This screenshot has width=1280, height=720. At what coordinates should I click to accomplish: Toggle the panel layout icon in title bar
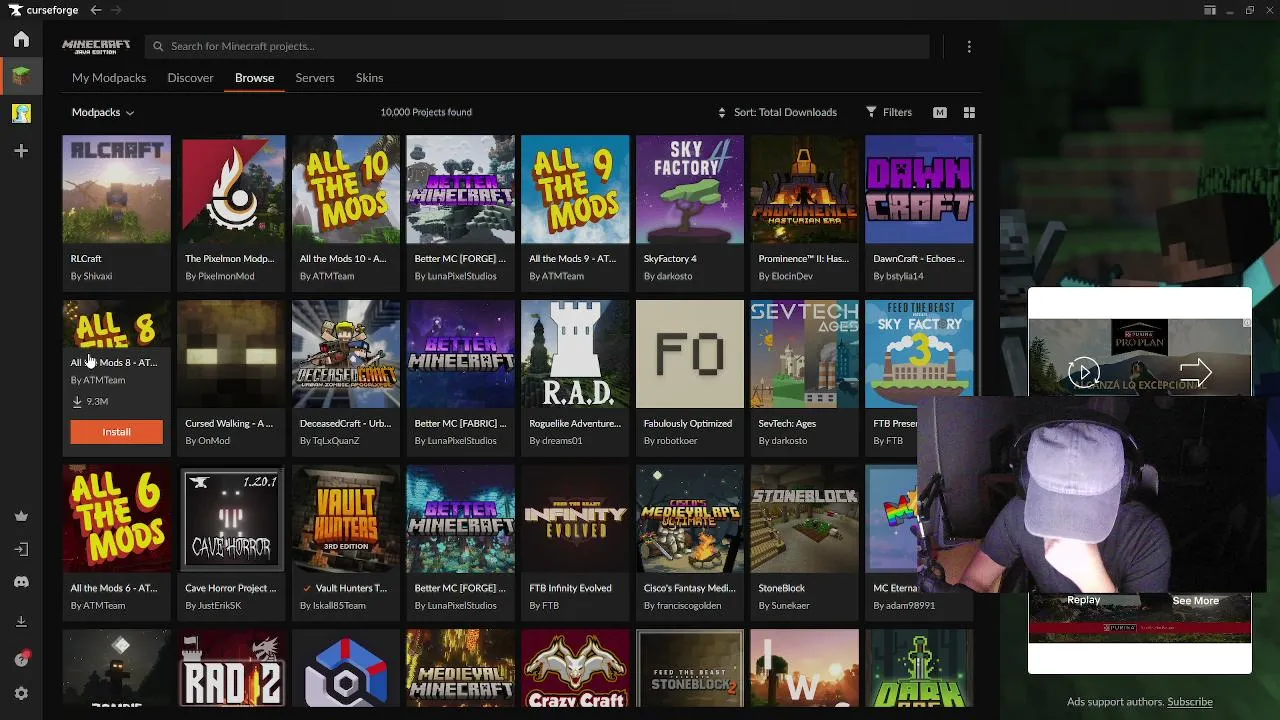pyautogui.click(x=1210, y=10)
